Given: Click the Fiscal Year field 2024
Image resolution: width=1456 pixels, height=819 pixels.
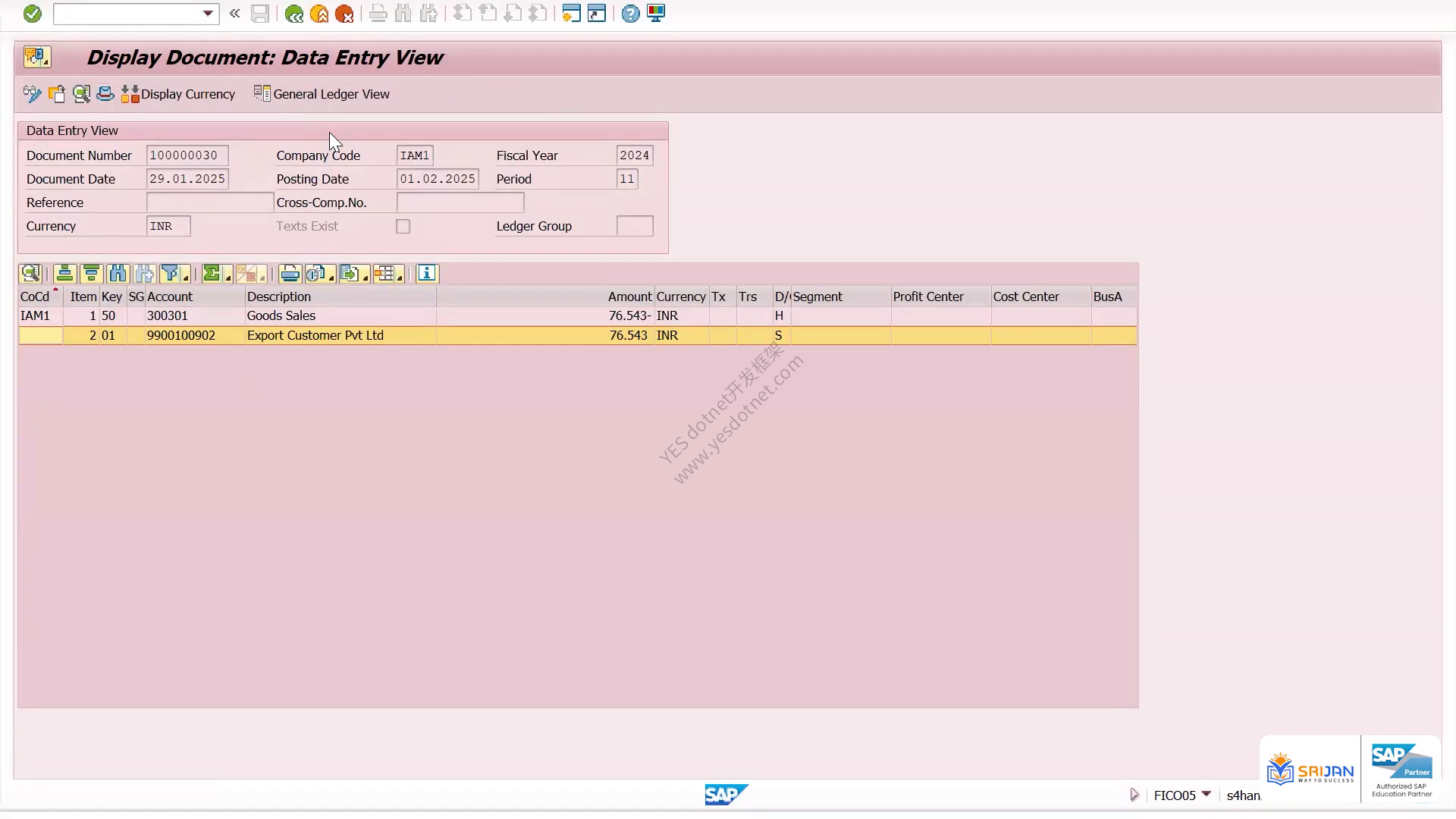Looking at the screenshot, I should [x=635, y=155].
